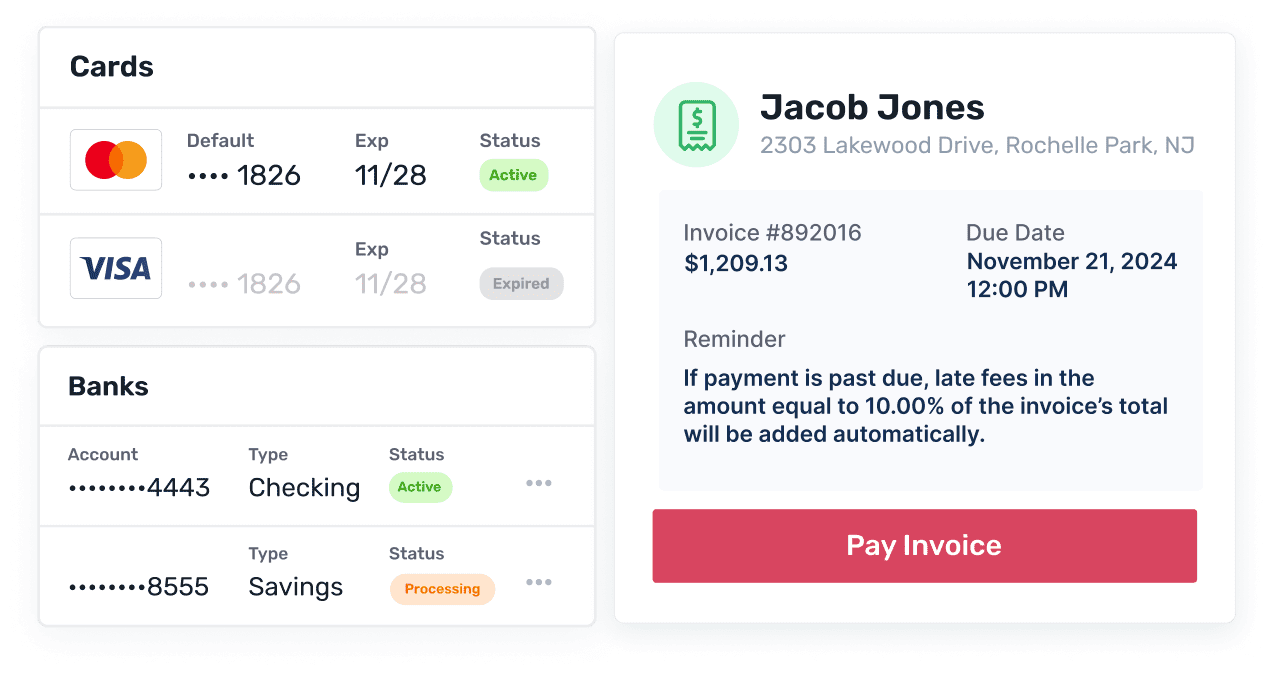Click the Cards section heading
1267x674 pixels.
(112, 67)
